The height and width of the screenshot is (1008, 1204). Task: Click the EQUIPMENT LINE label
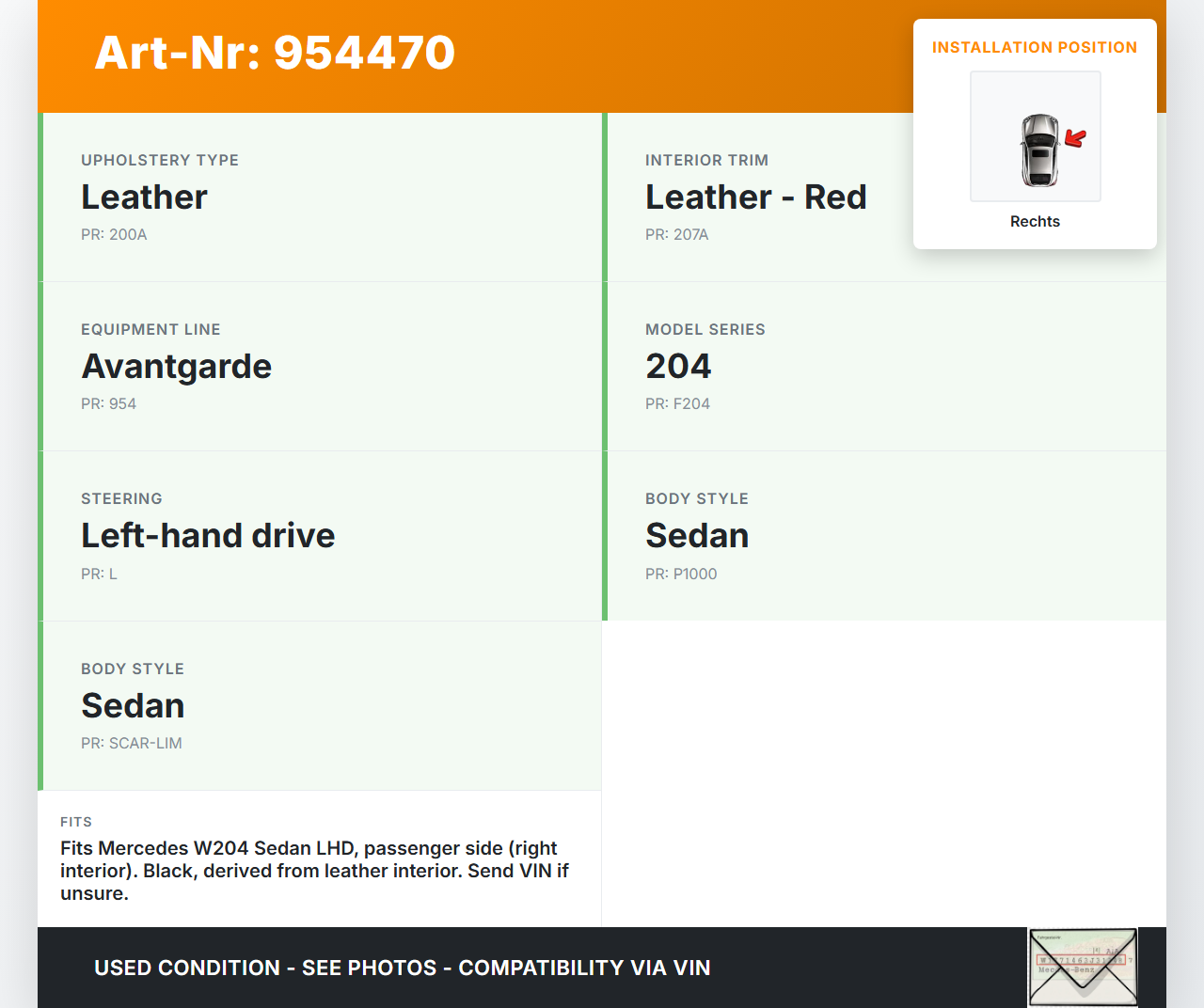click(x=150, y=329)
